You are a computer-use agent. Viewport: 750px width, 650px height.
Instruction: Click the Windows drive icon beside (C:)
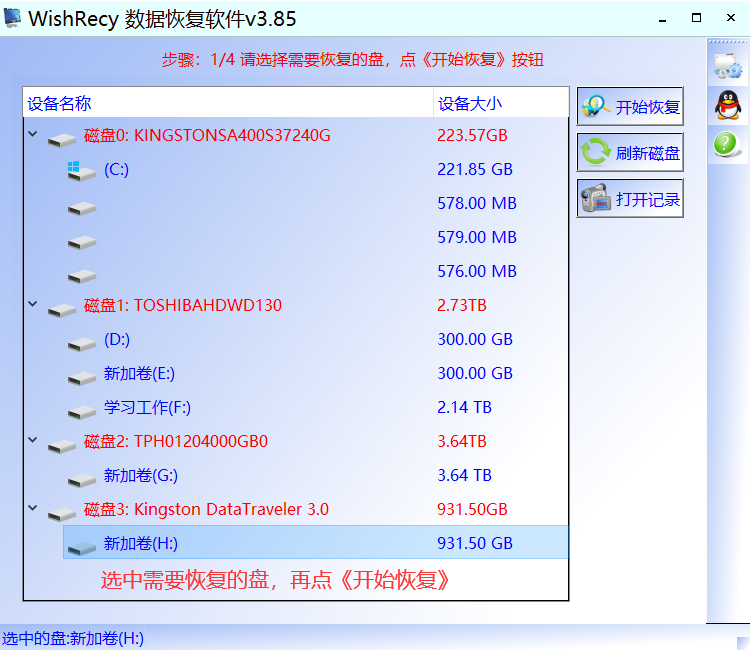[81, 171]
